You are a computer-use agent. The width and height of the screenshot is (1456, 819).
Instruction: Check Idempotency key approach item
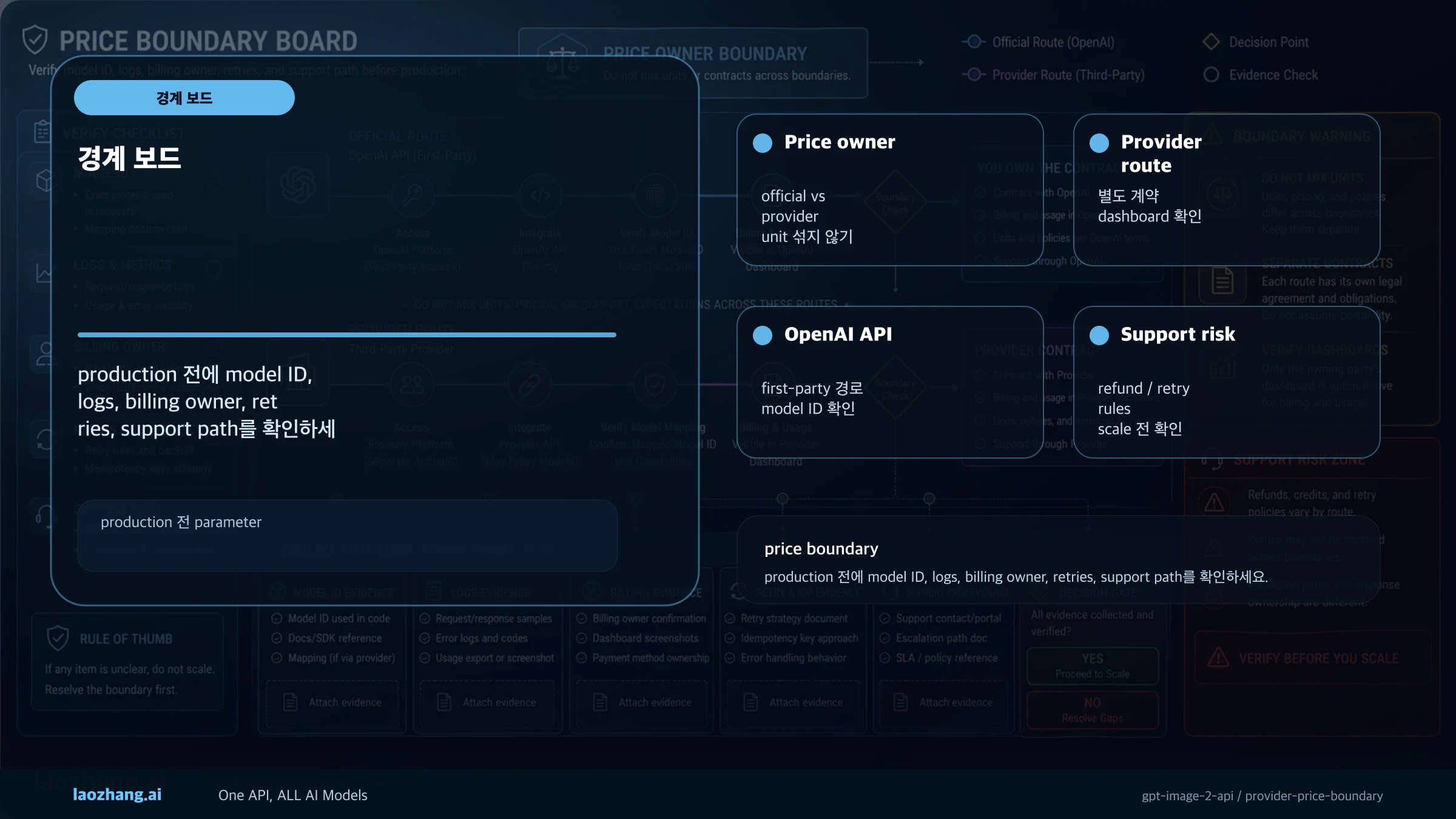coord(730,638)
